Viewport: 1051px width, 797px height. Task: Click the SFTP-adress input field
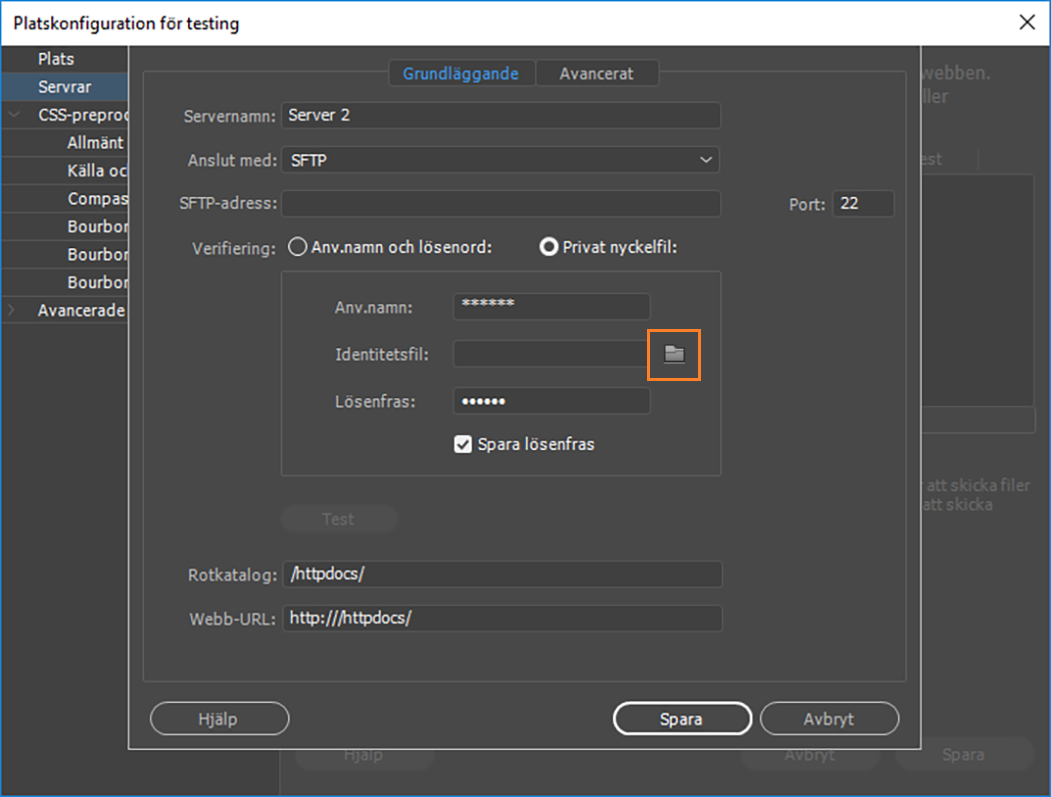[x=500, y=204]
